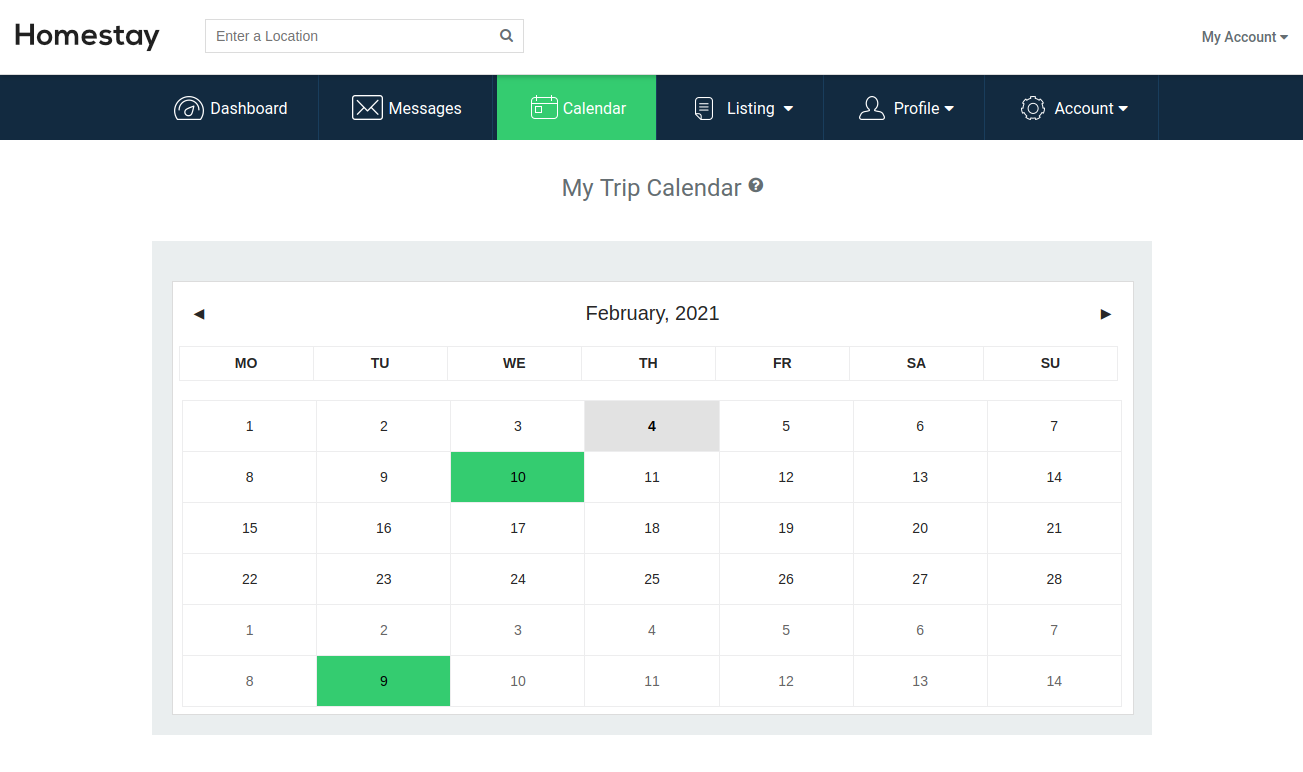Select the highlighted green date February 10
The height and width of the screenshot is (772, 1303).
[x=517, y=477]
